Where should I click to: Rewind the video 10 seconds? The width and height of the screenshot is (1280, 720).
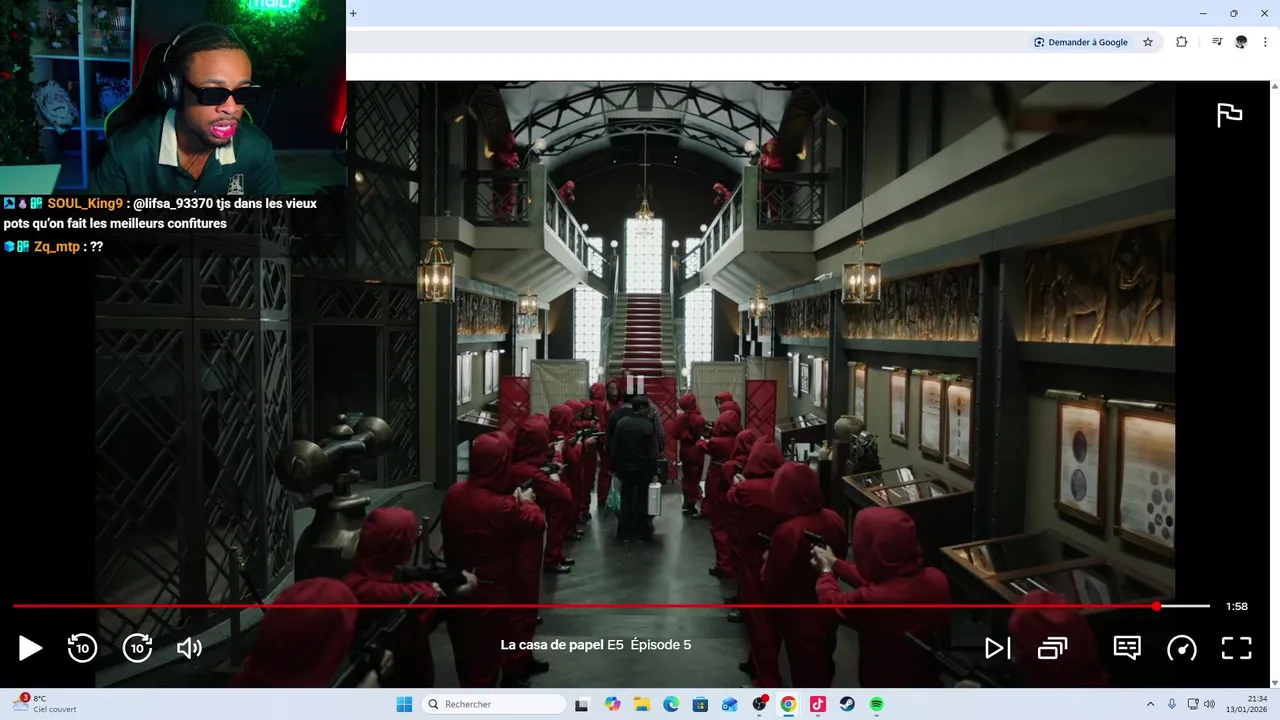(x=82, y=648)
